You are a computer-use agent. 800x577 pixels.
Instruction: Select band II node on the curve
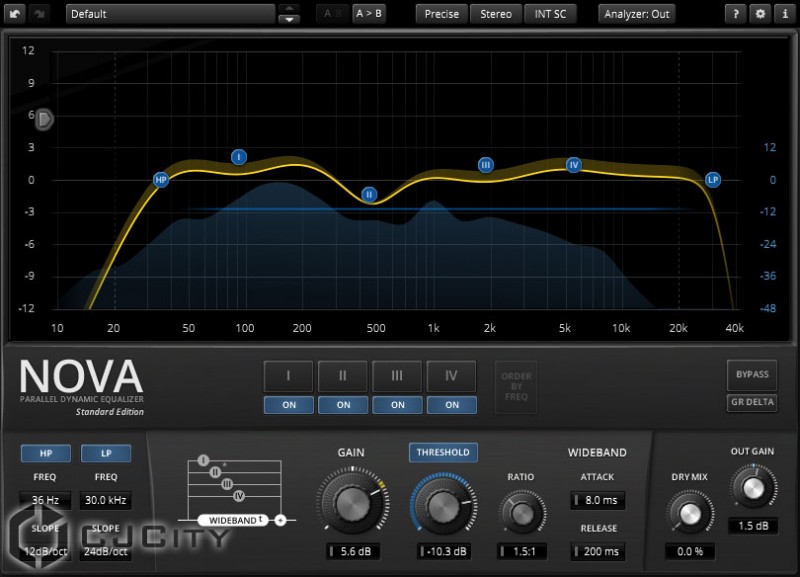[369, 194]
